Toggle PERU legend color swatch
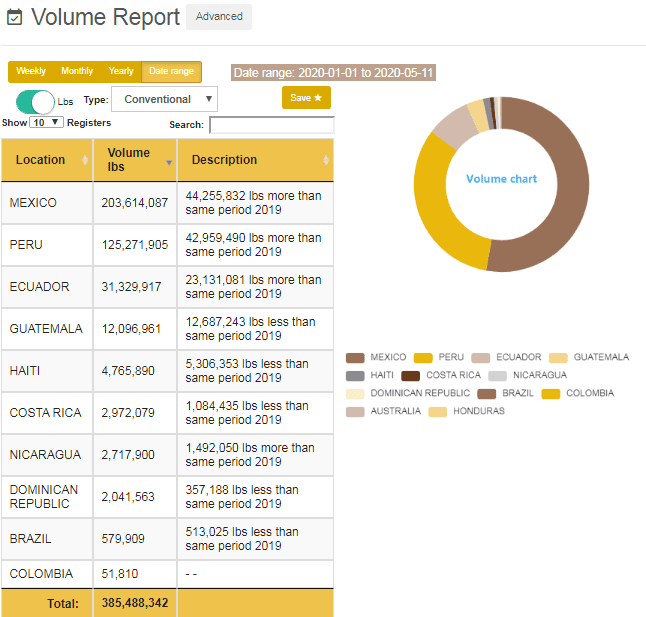646x617 pixels. tap(423, 358)
